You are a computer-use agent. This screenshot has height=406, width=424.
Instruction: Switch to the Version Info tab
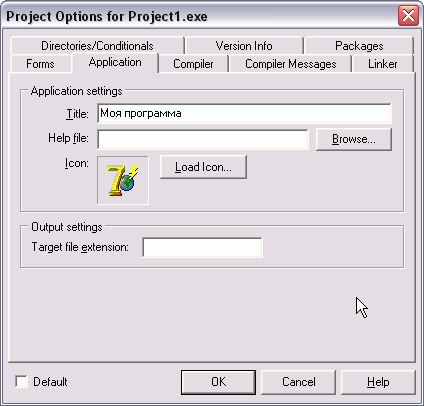244,46
